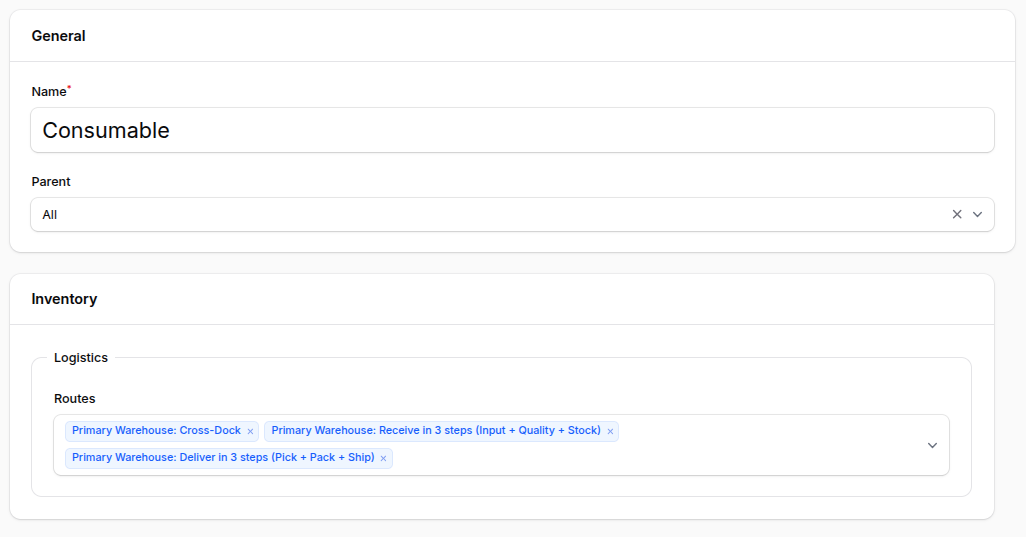
Task: Click the Logistics fieldset legend
Action: coord(81,357)
